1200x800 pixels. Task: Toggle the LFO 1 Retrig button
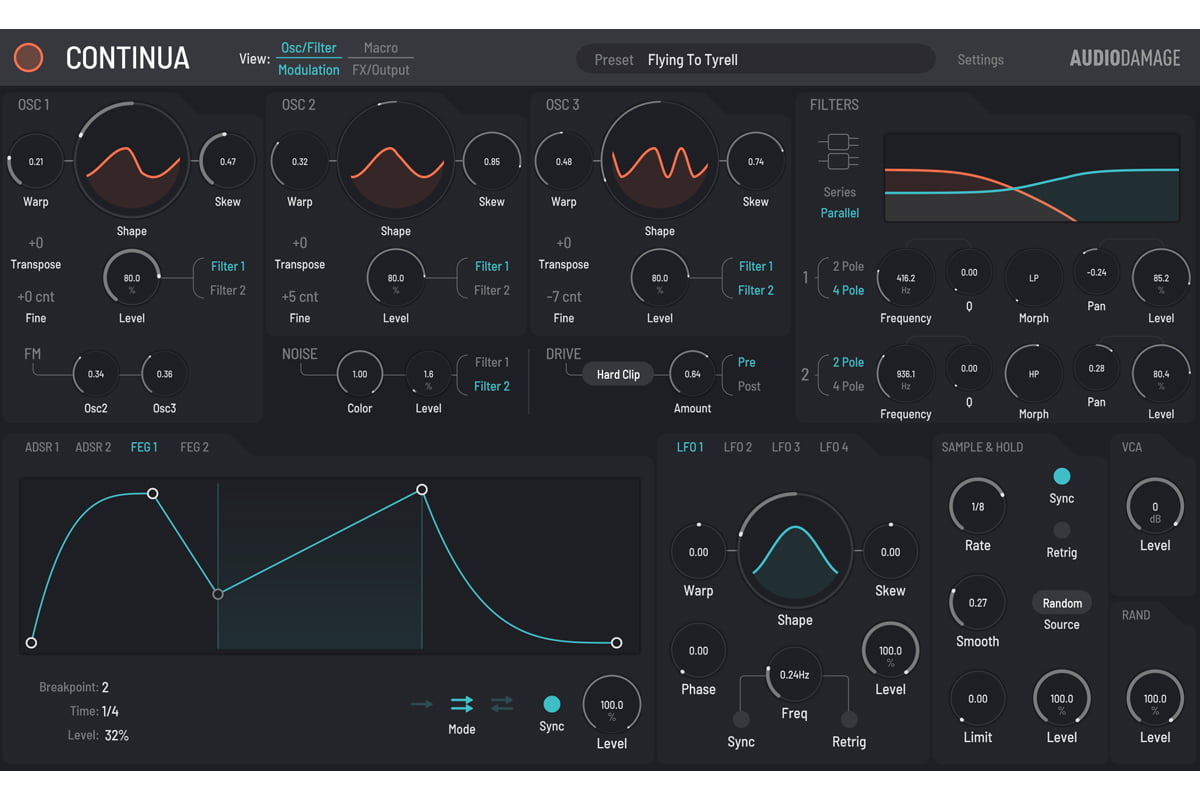849,719
